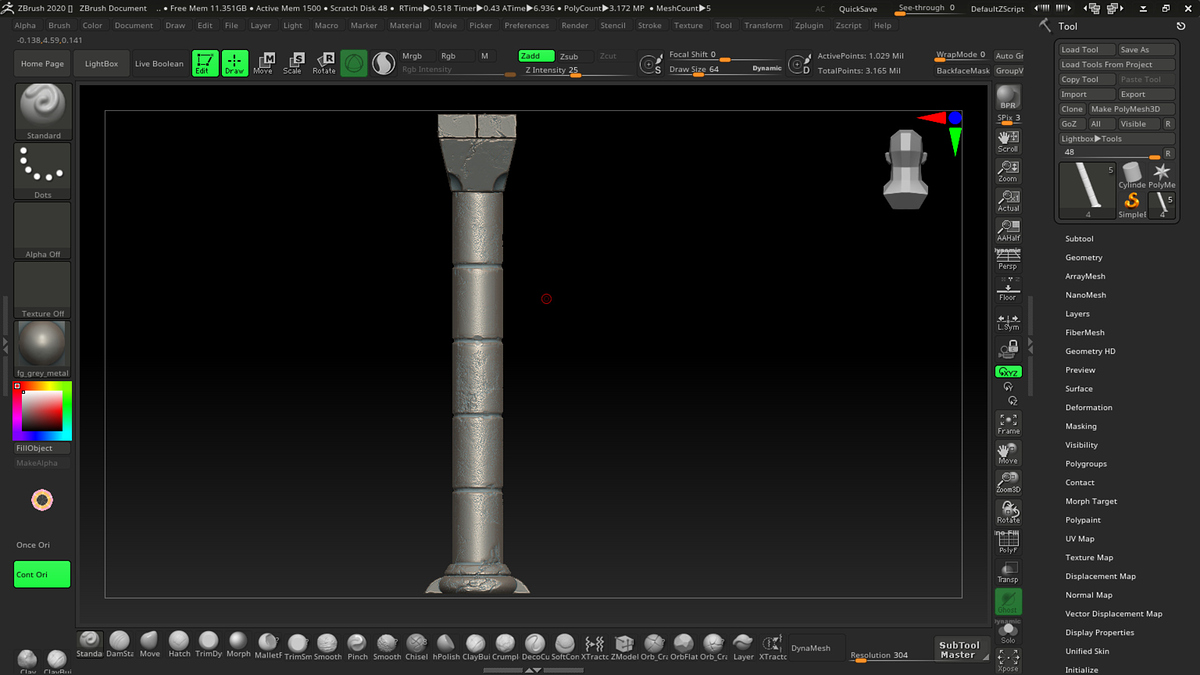Expand the Geometry HD section
Image resolution: width=1200 pixels, height=675 pixels.
coord(1090,351)
